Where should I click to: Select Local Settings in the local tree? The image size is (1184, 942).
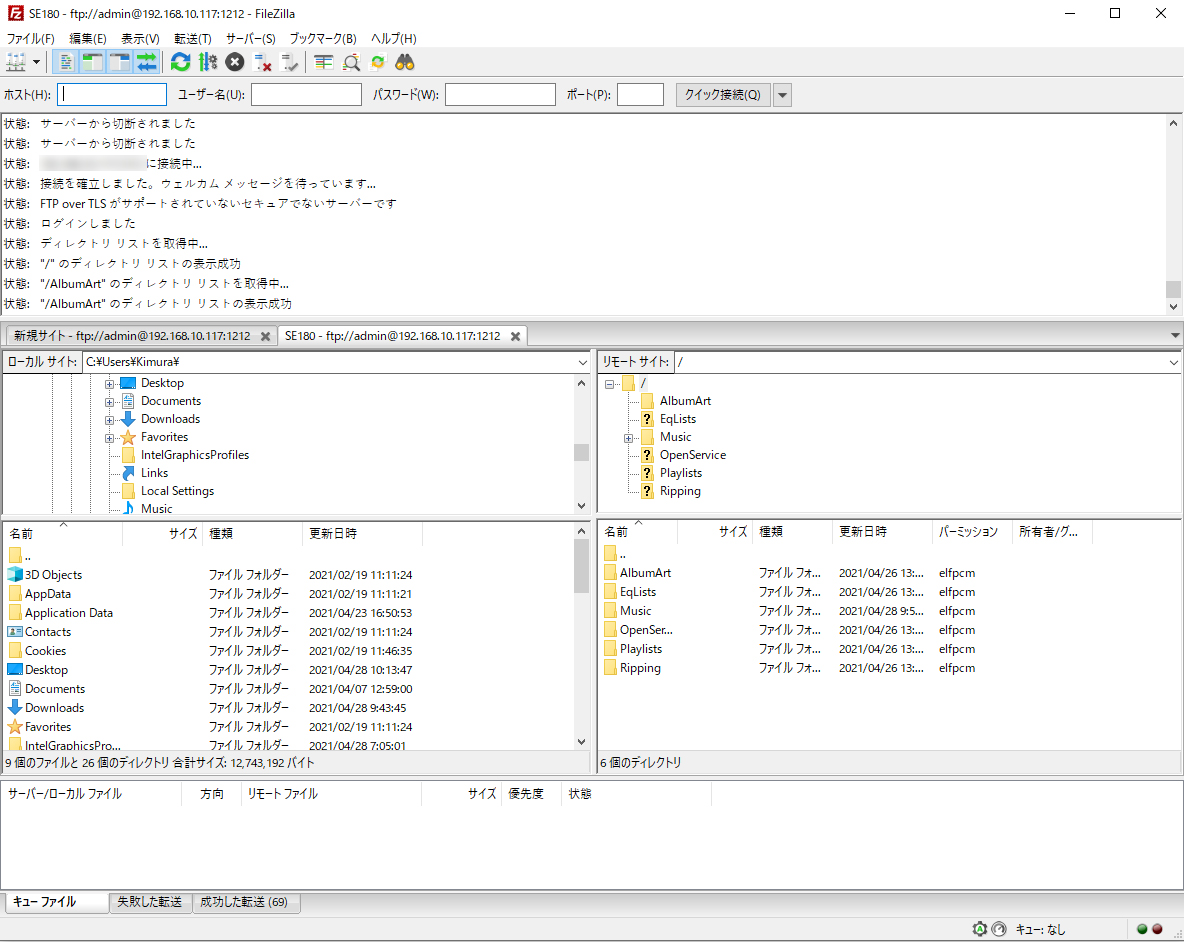point(177,491)
